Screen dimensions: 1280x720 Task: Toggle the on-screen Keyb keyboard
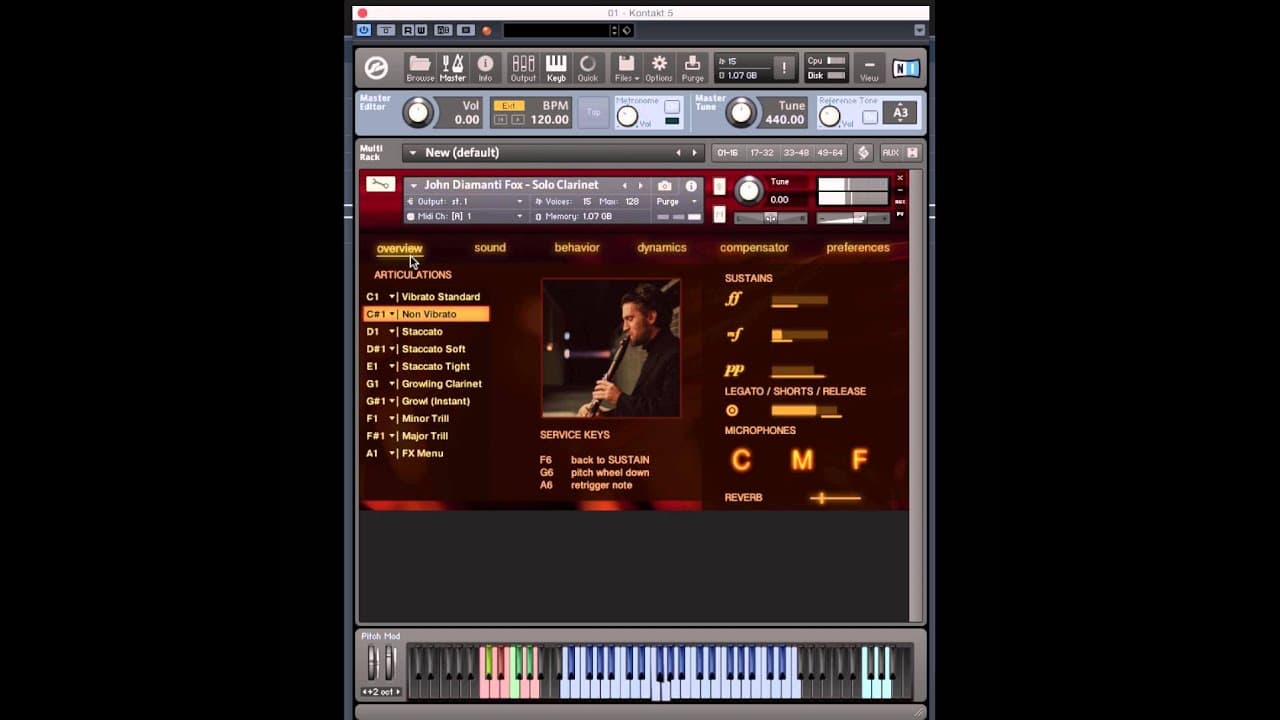556,68
